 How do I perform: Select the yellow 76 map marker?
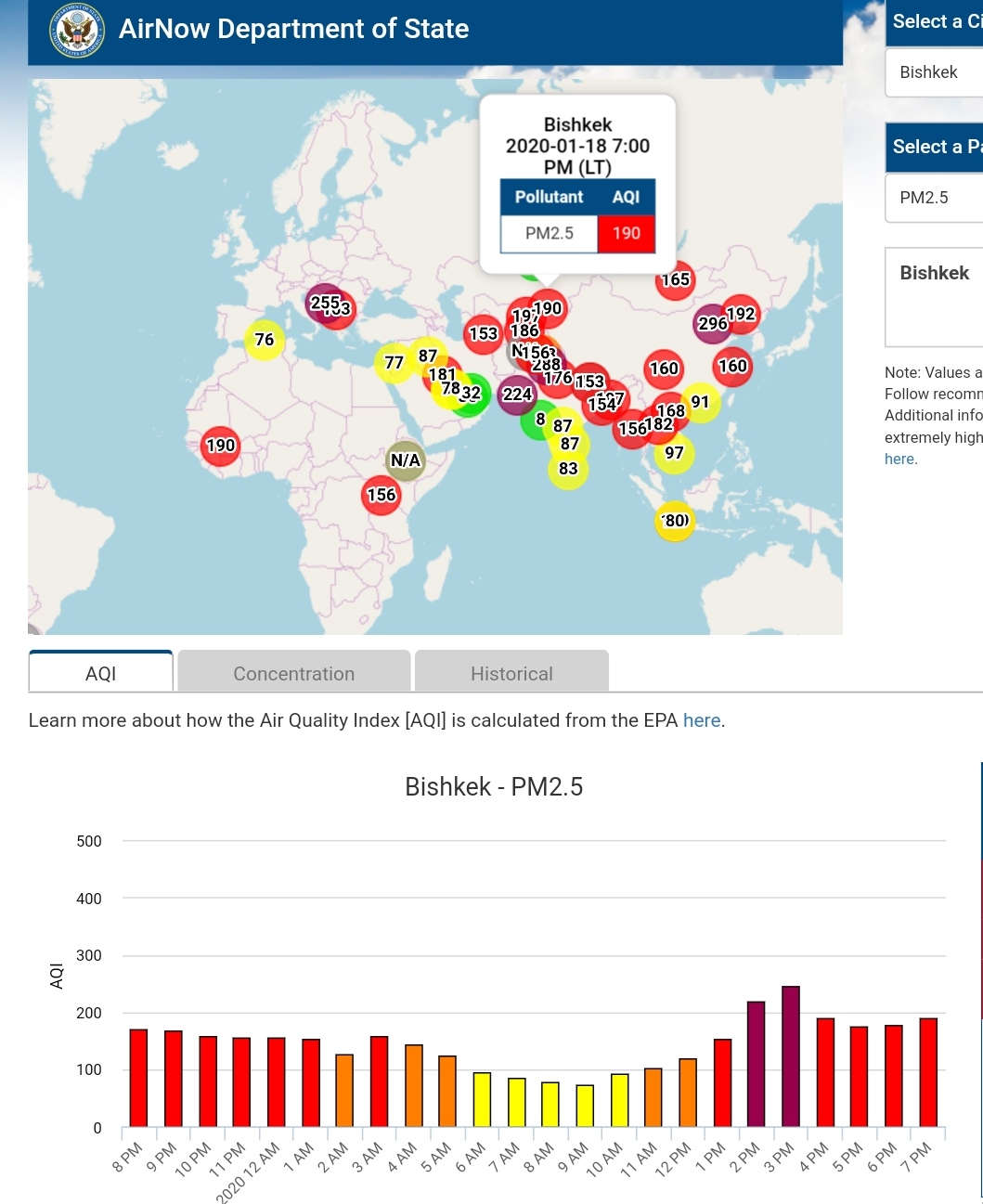[x=265, y=340]
